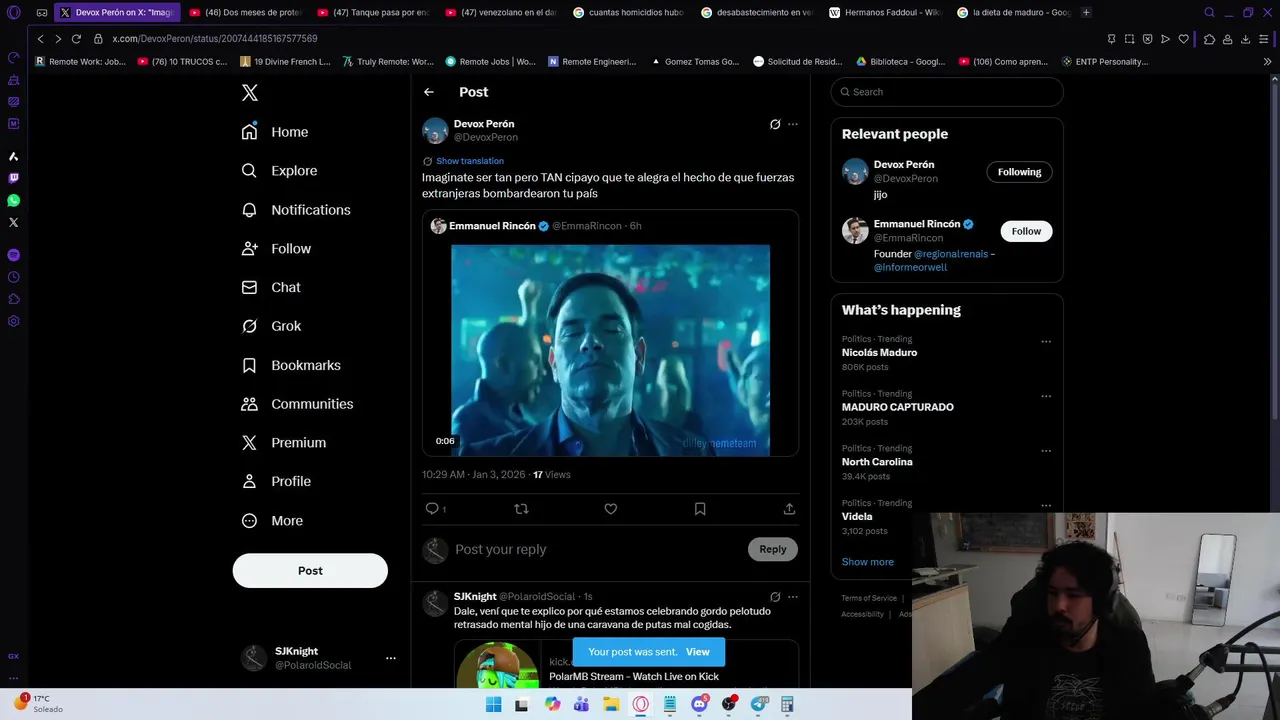Open File Explorer from taskbar
Viewport: 1280px width, 720px height.
[x=611, y=705]
